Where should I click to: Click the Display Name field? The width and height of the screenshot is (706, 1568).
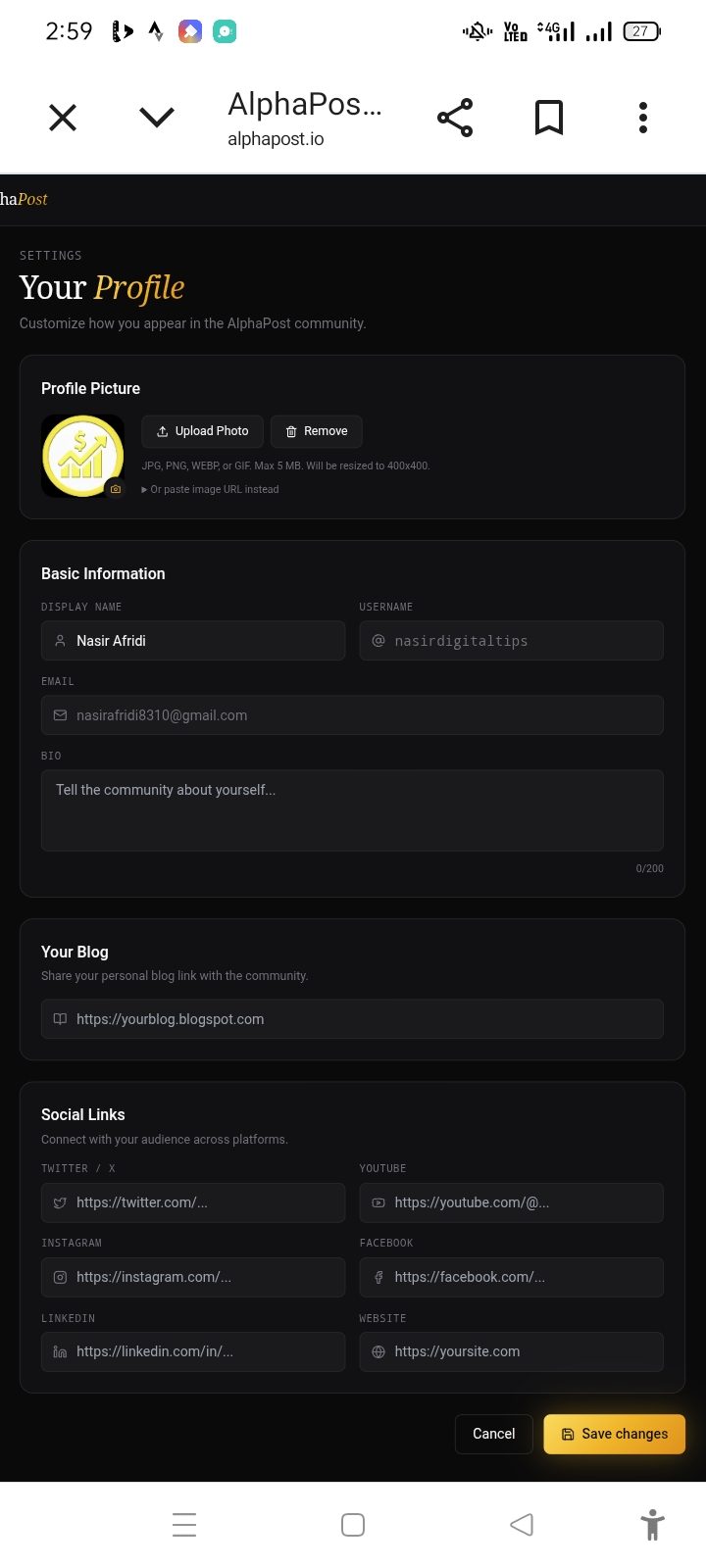pos(193,641)
